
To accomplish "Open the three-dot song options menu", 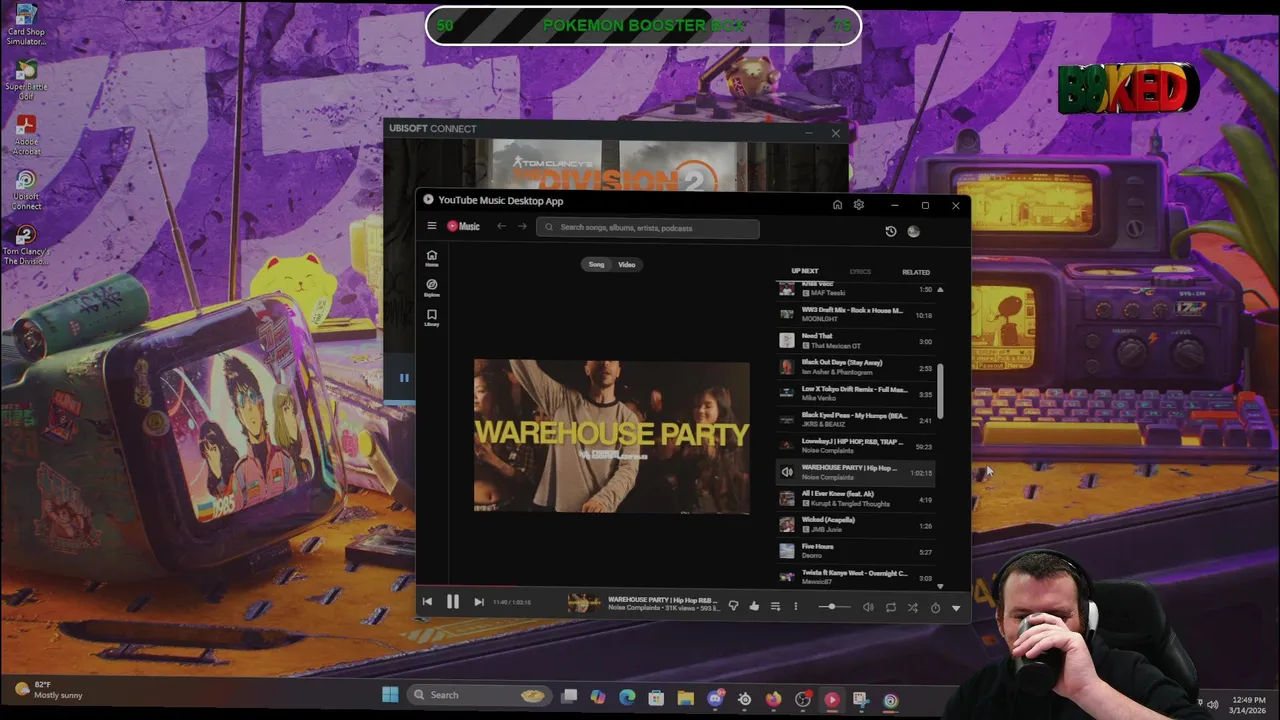I will [x=796, y=606].
